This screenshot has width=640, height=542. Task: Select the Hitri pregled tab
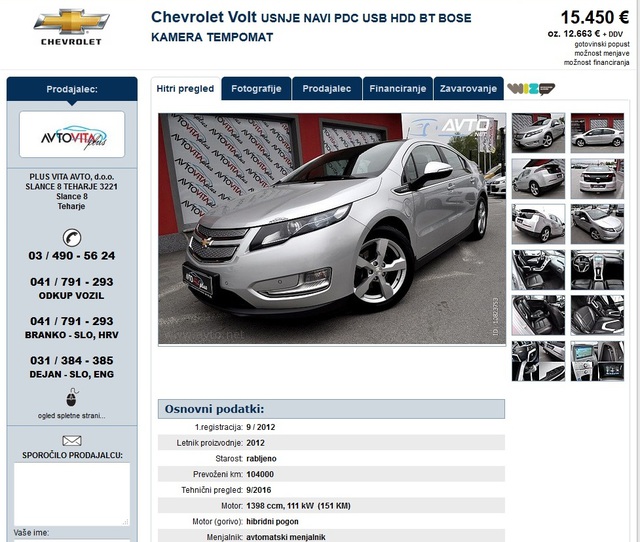tap(185, 89)
